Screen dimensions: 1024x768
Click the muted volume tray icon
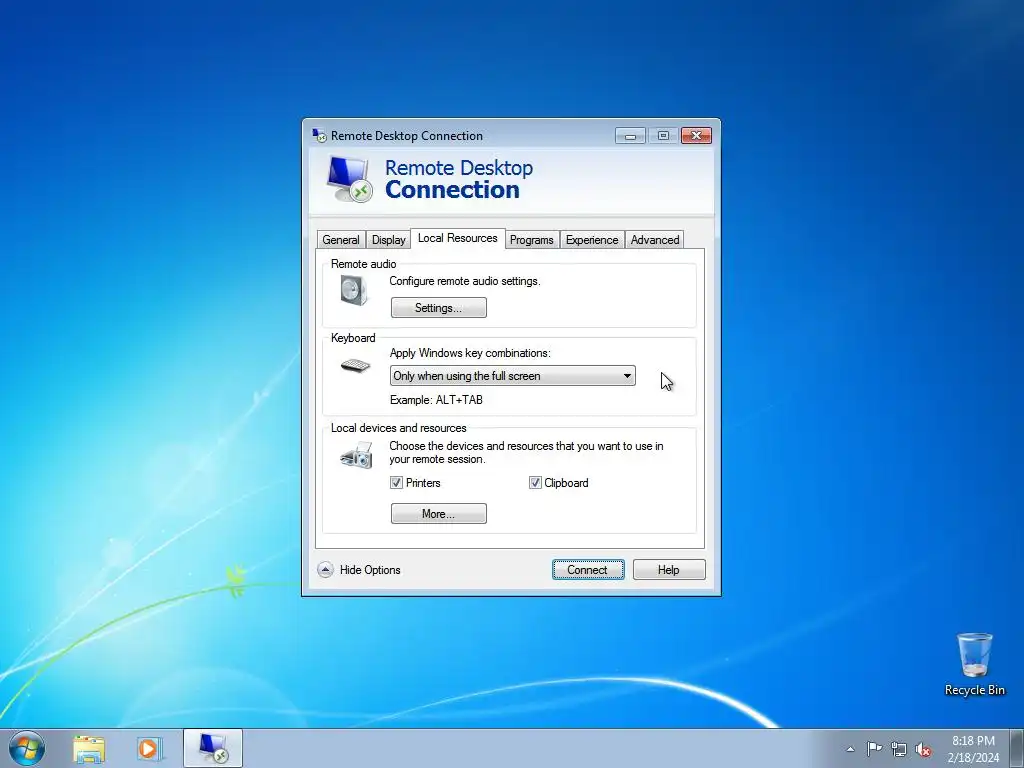click(923, 749)
